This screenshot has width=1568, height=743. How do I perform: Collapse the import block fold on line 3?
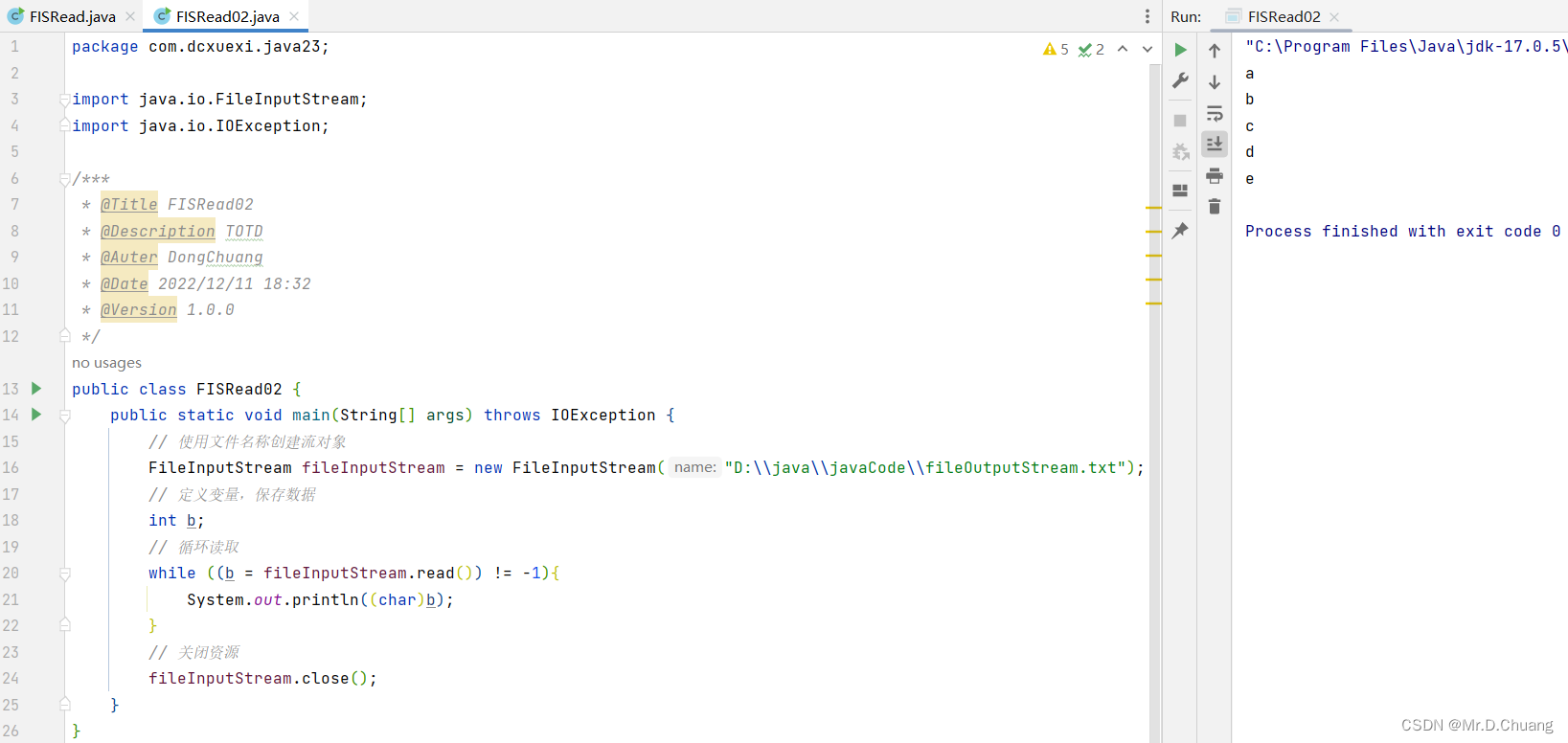(x=65, y=99)
